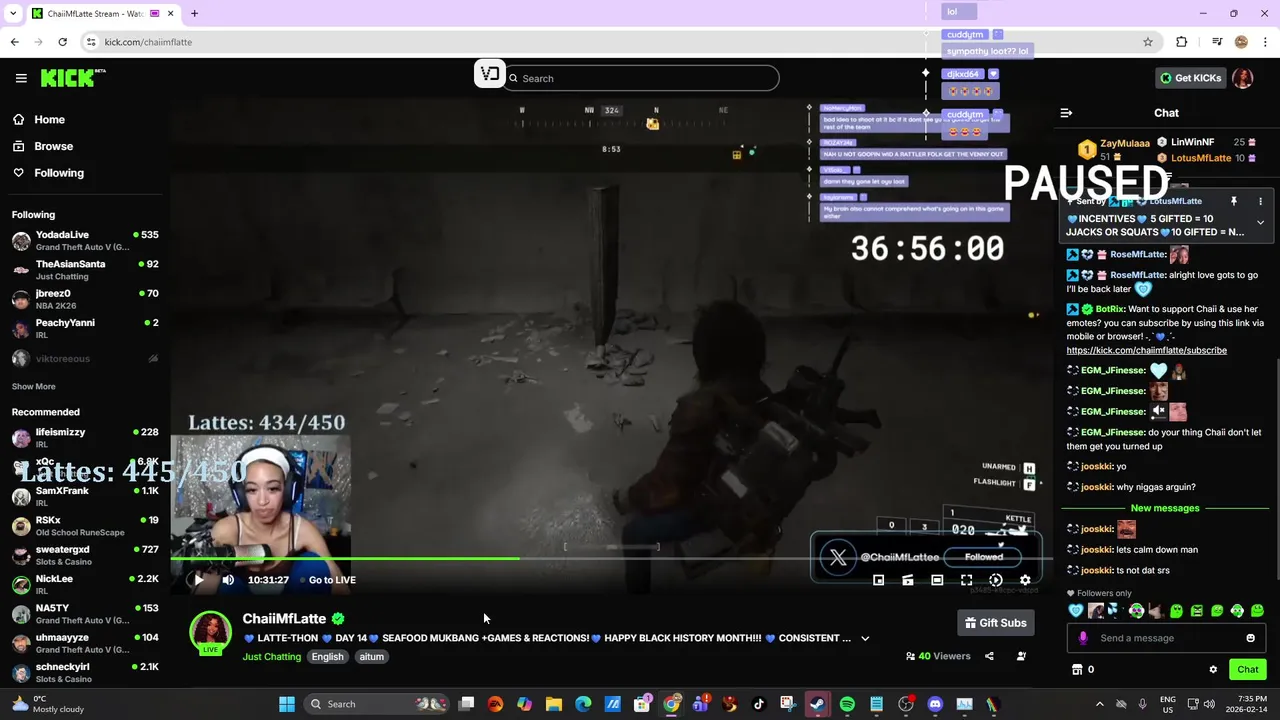The image size is (1280, 720).
Task: Expand the pinned incentives message
Action: tap(1260, 223)
